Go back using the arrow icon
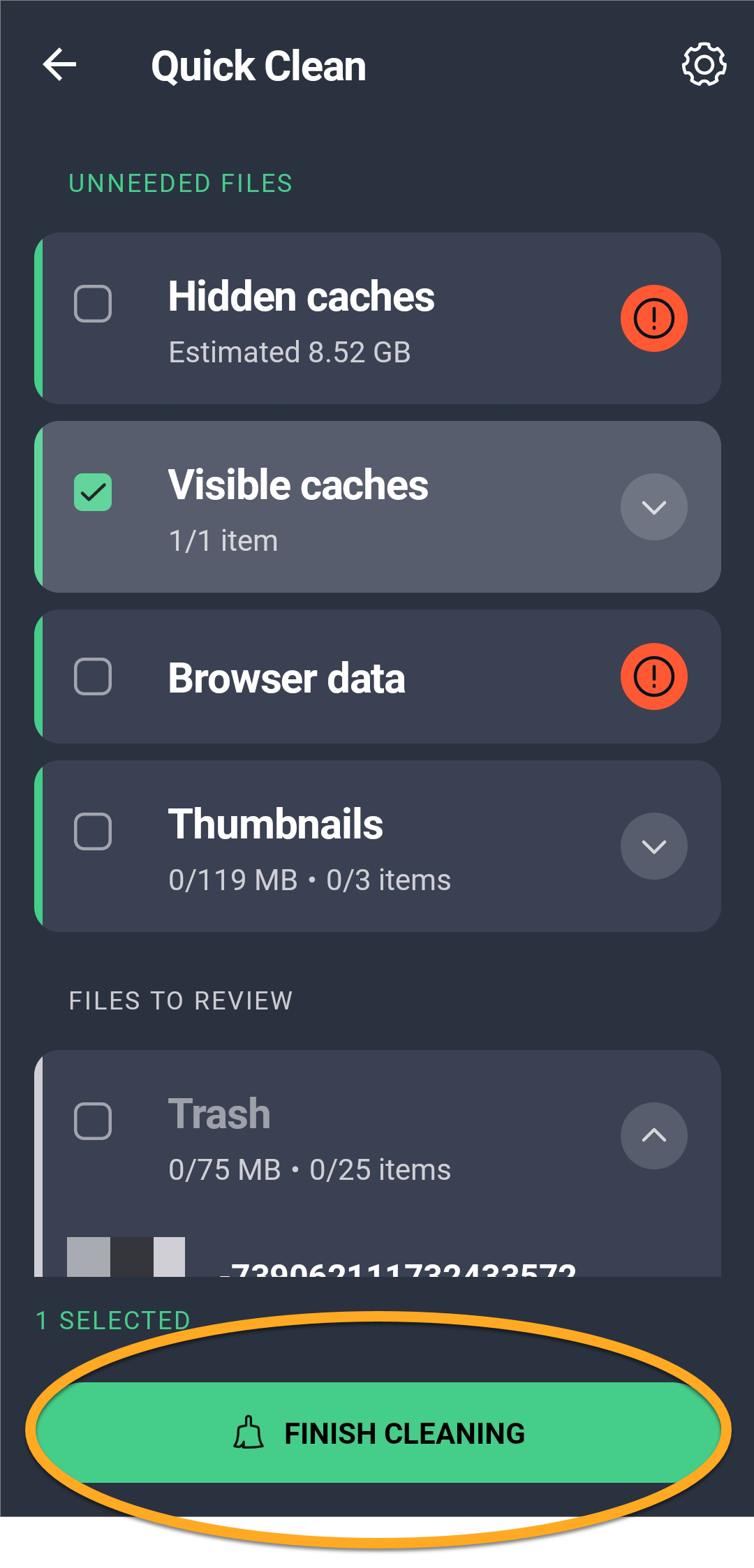This screenshot has width=754, height=1568. point(60,66)
